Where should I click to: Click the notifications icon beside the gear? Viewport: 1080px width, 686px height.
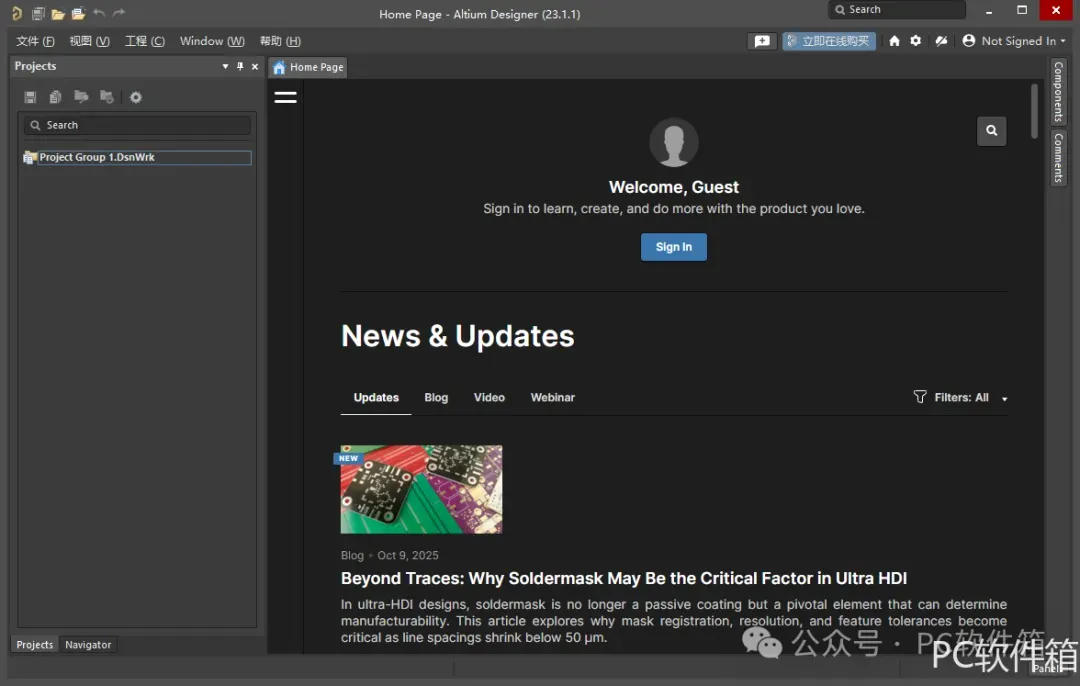tap(941, 41)
